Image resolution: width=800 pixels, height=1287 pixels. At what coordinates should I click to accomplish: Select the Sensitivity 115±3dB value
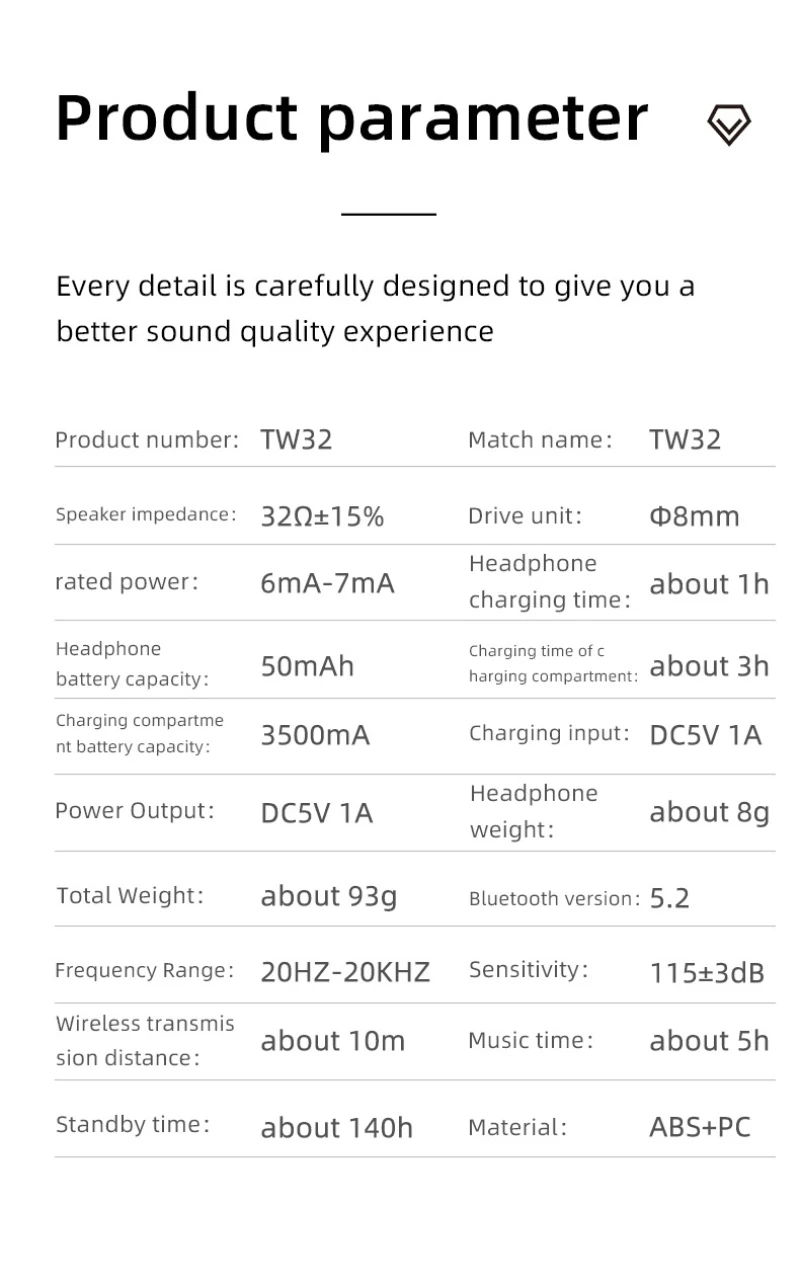[706, 972]
